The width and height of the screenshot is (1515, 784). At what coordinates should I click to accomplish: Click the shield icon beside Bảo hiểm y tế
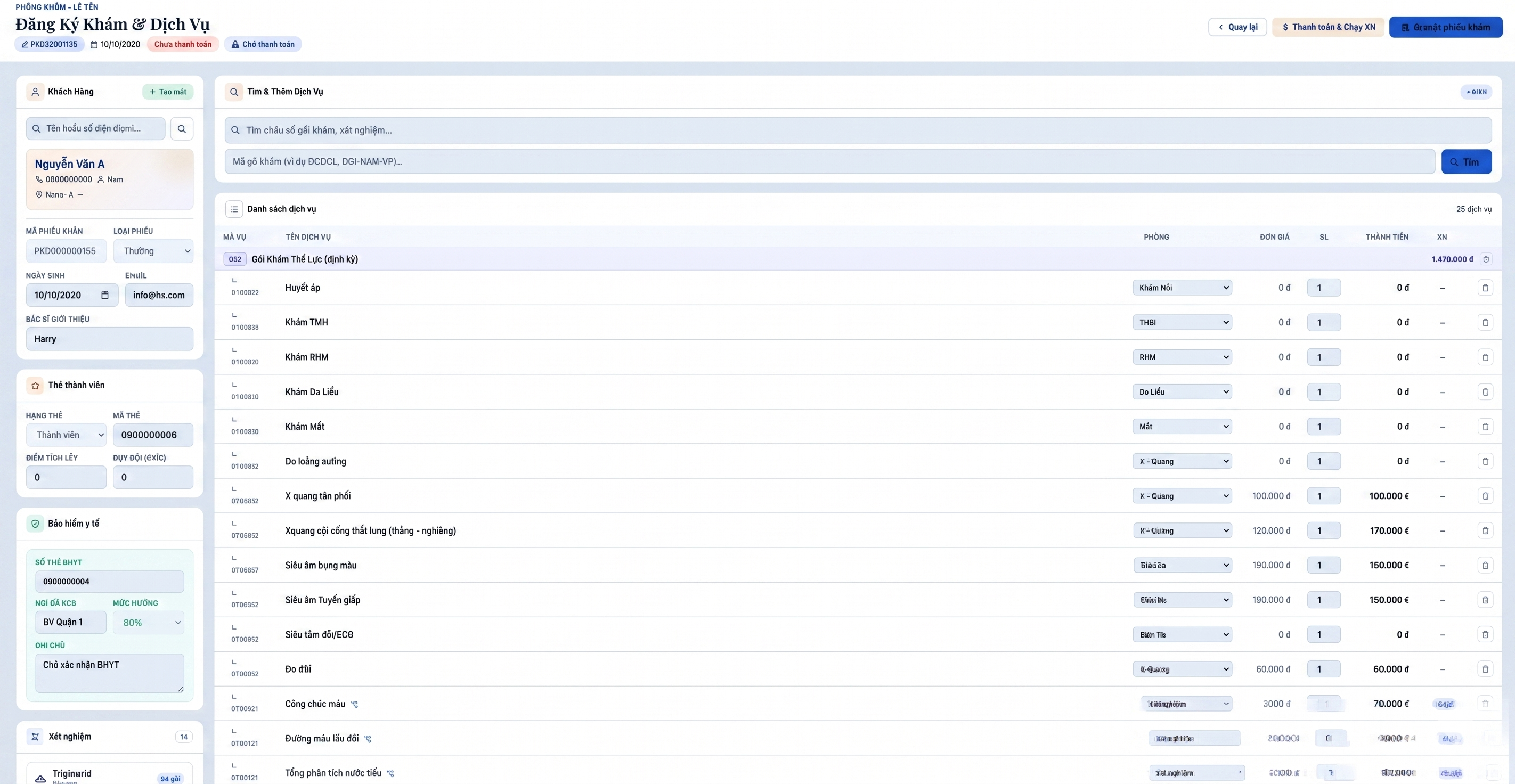35,524
